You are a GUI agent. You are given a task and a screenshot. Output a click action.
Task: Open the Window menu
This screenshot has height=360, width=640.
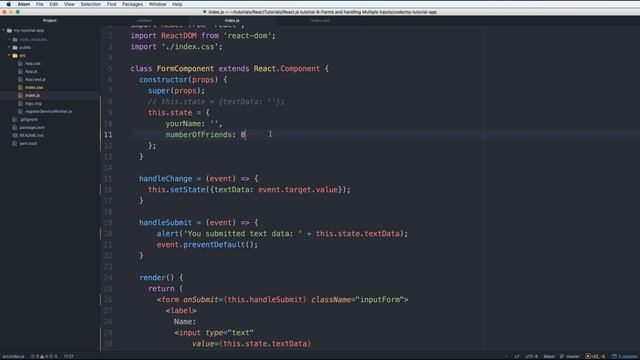158,4
